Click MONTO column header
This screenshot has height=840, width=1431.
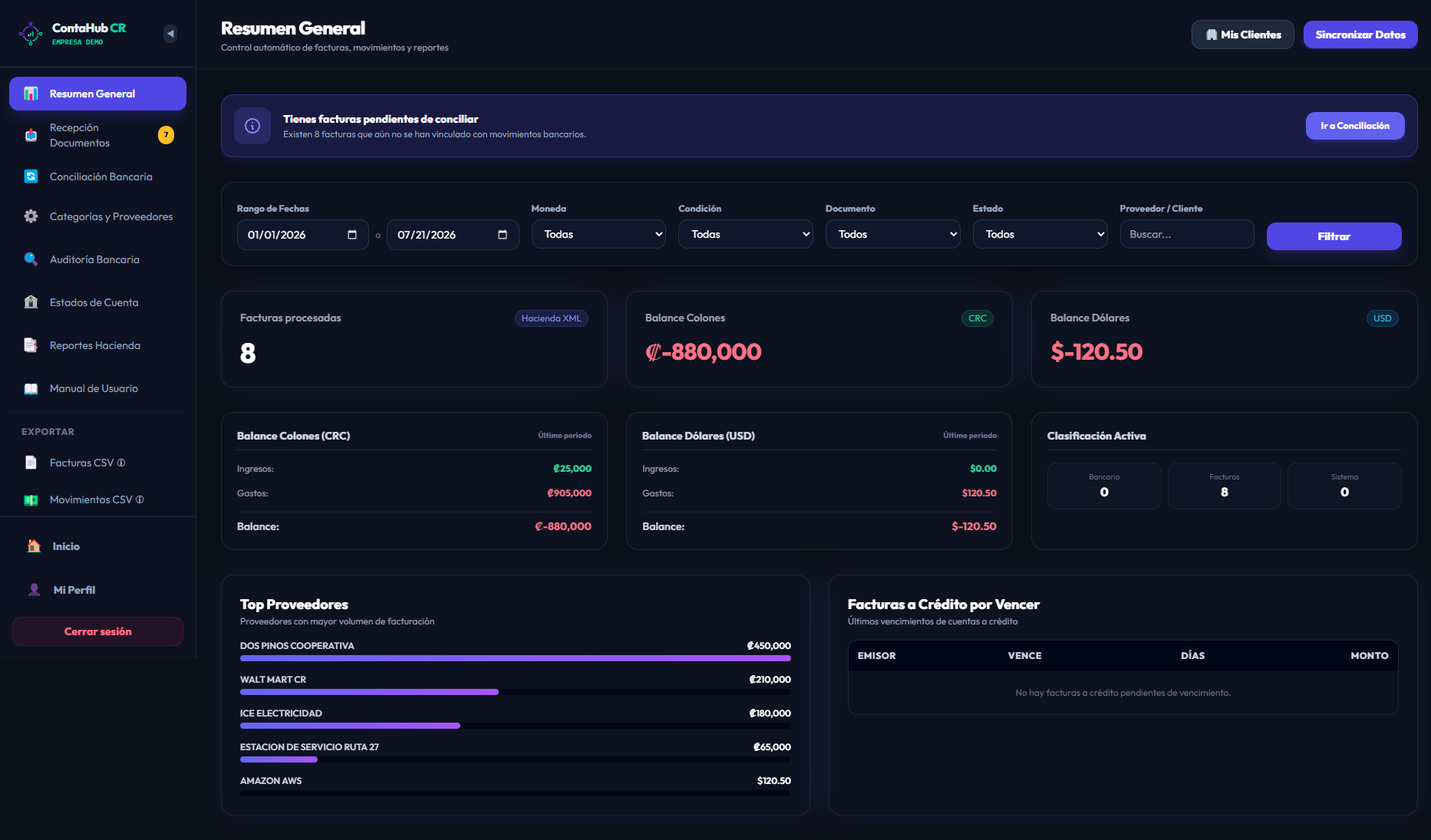click(x=1370, y=656)
